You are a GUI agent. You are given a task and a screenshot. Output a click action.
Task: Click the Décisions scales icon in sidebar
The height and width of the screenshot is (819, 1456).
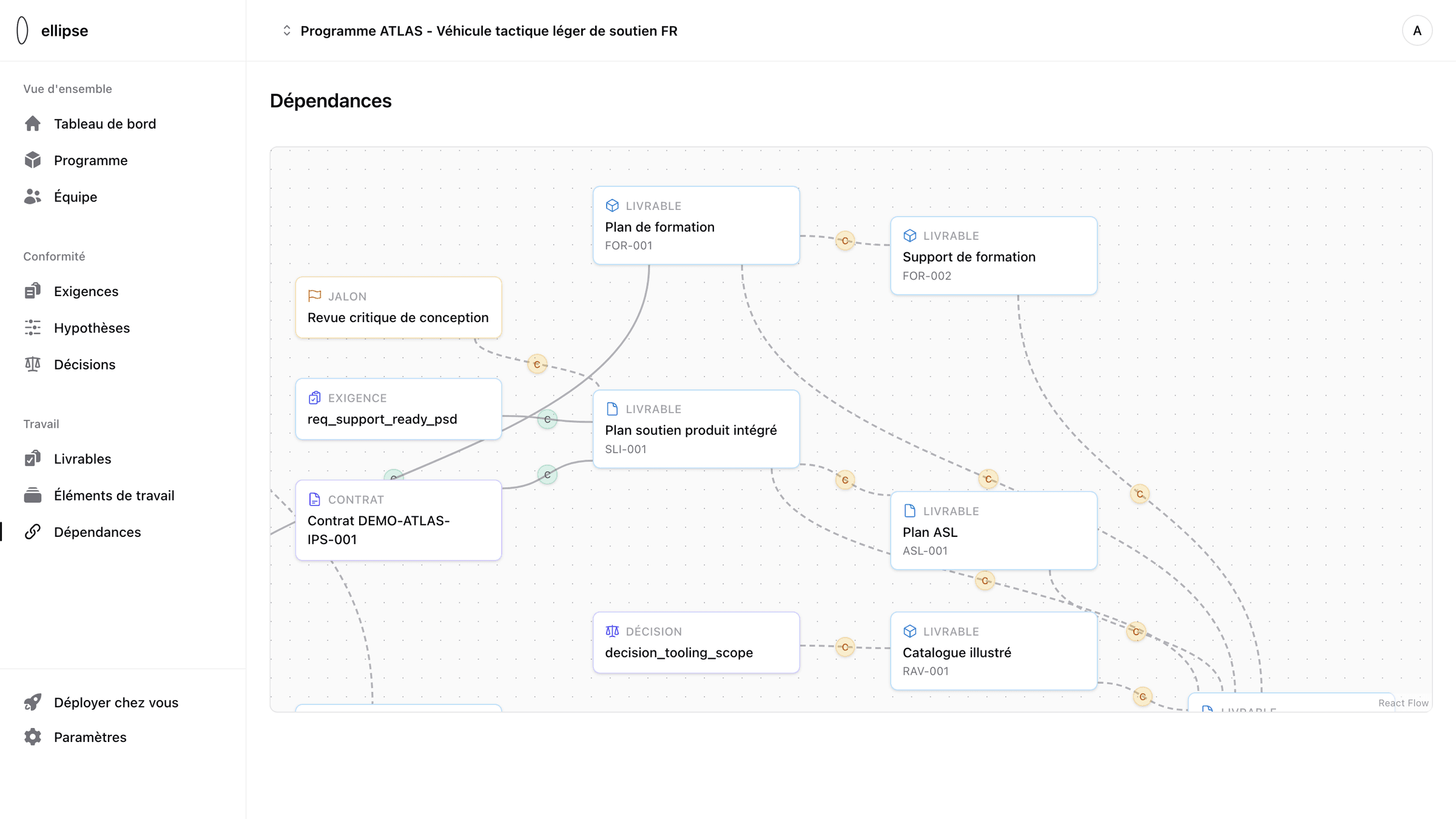33,364
